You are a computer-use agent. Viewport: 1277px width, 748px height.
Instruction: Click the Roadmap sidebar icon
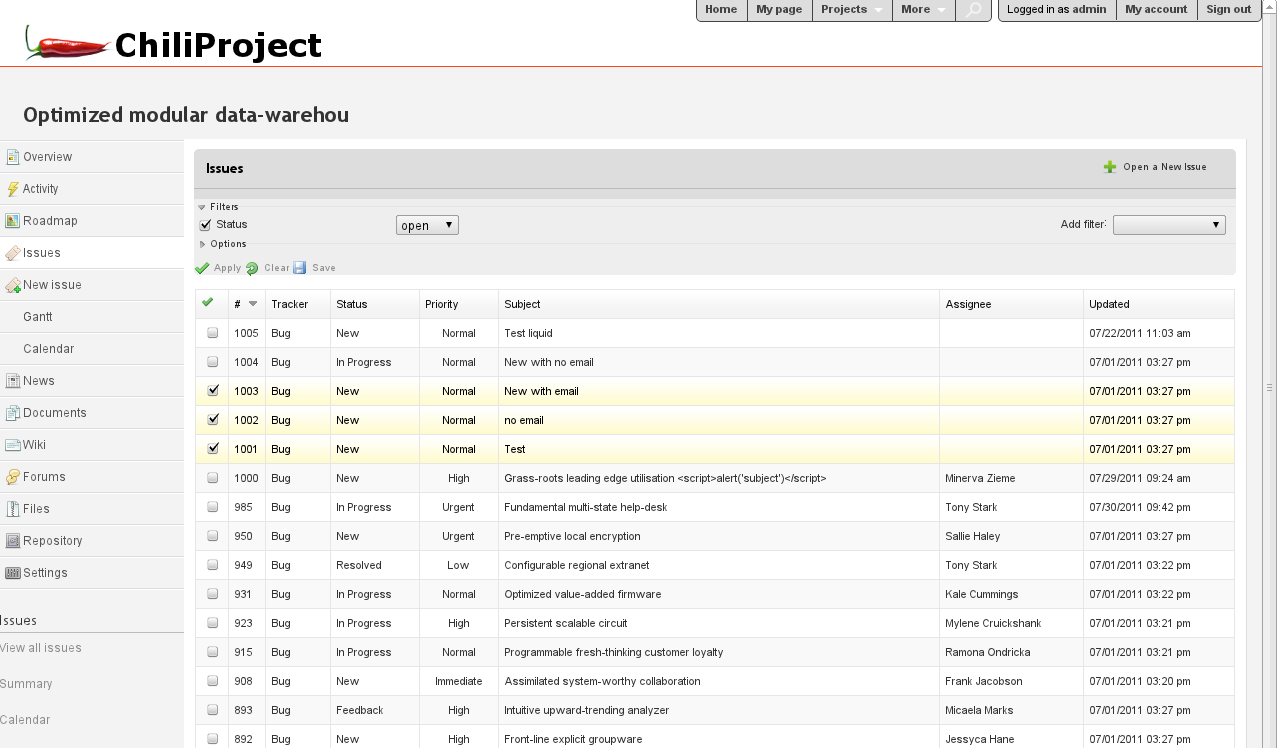click(x=13, y=221)
